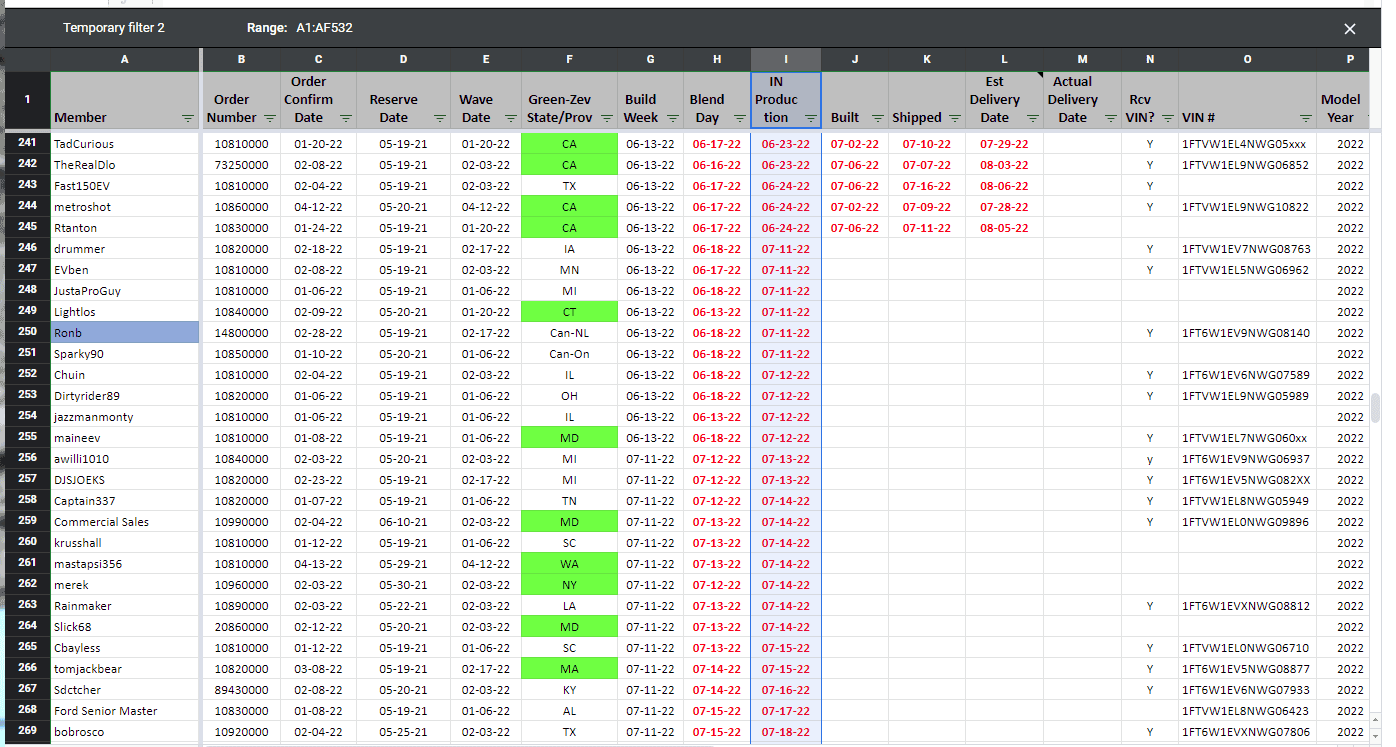Click the Ronb member cell
The image size is (1396, 747).
(x=125, y=333)
